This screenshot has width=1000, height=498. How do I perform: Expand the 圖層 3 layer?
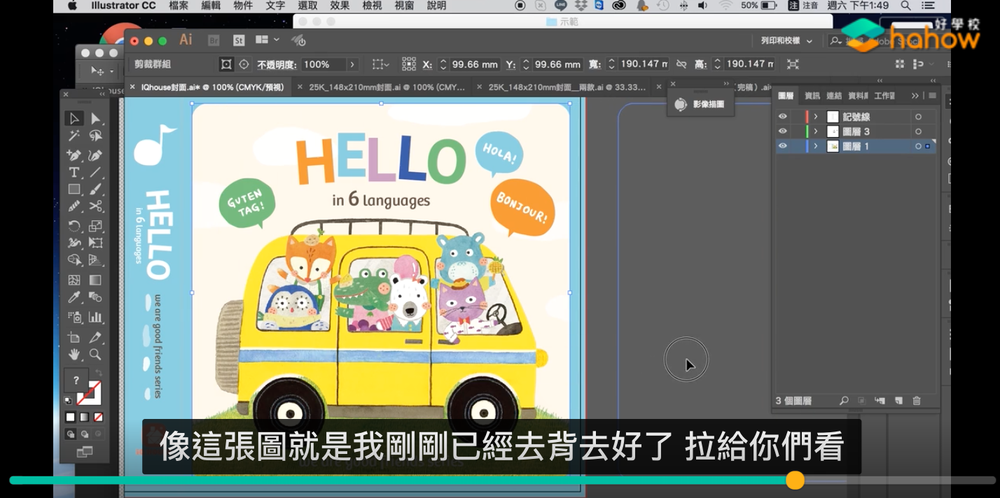[816, 131]
